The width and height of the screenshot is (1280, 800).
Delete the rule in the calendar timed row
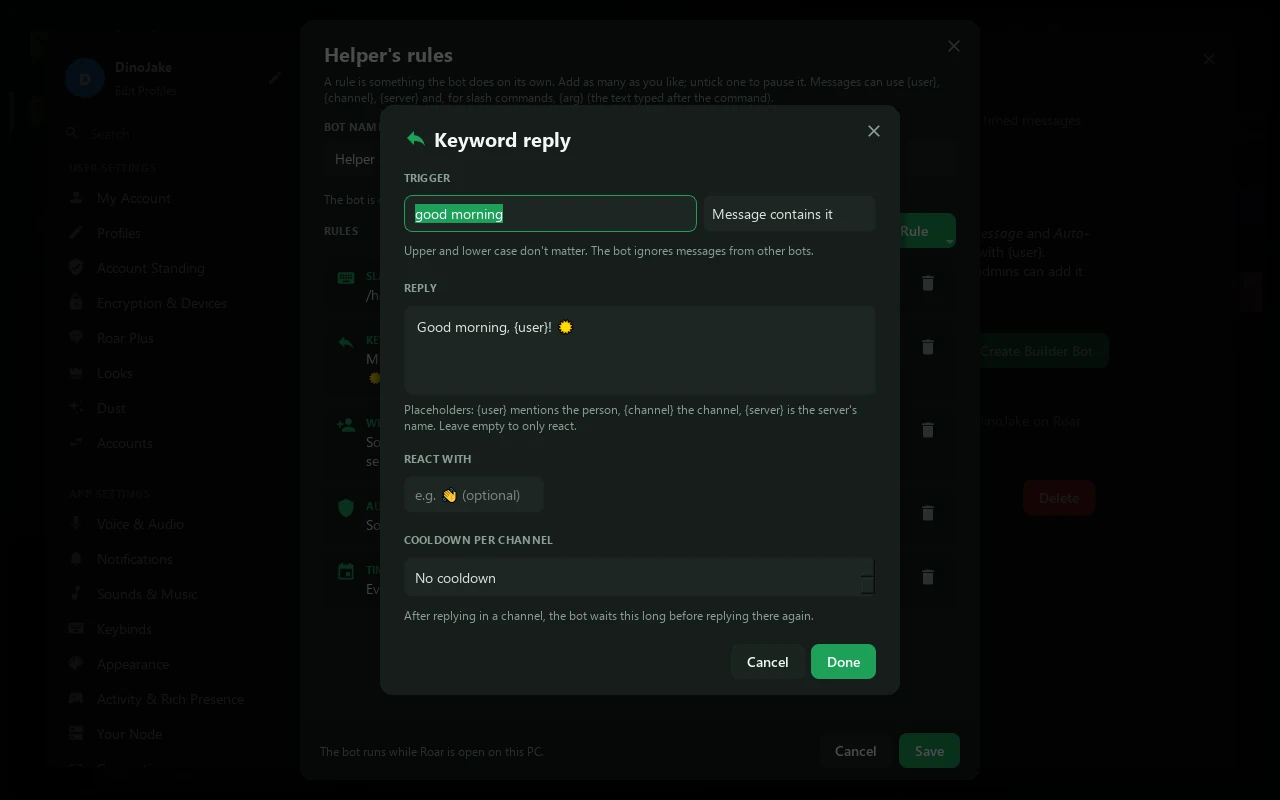coord(928,577)
